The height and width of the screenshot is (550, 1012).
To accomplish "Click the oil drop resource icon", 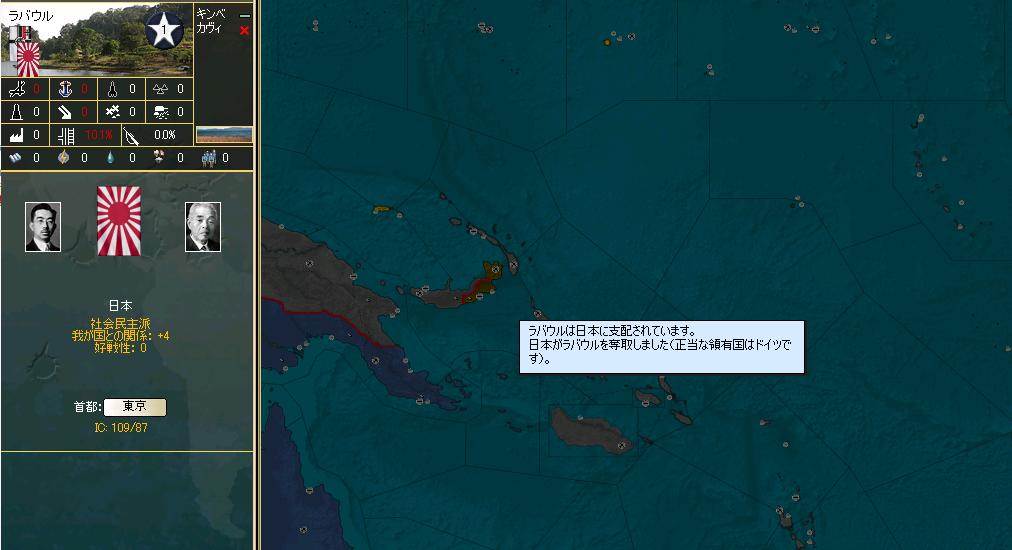I will tap(110, 158).
